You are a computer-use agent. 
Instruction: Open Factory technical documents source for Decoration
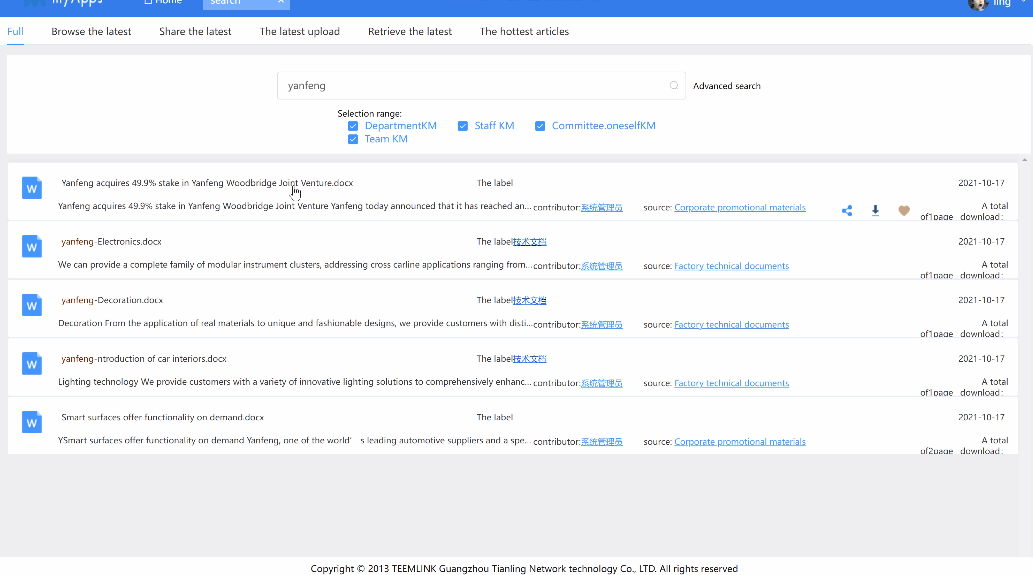tap(731, 325)
